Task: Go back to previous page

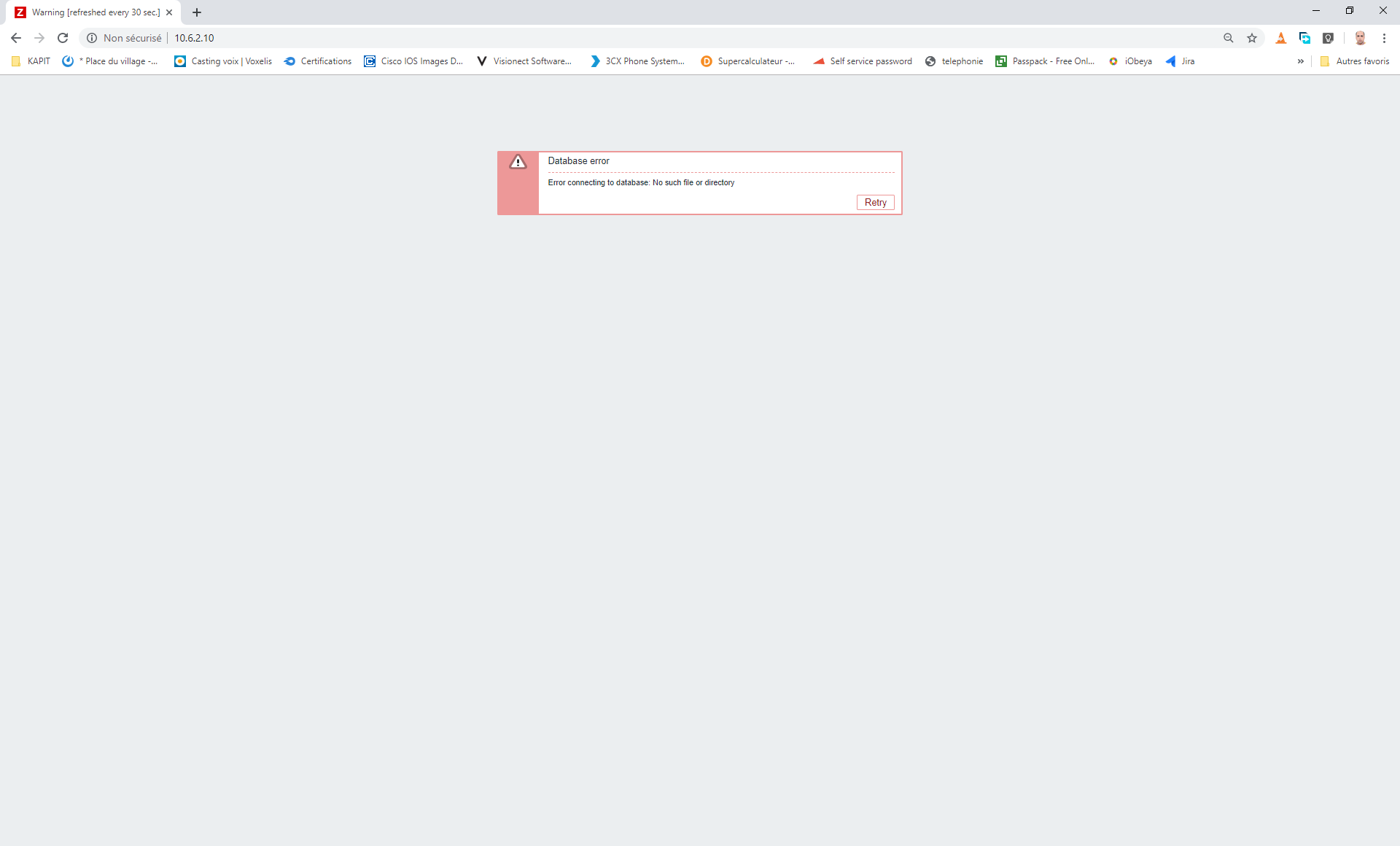Action: click(x=16, y=38)
